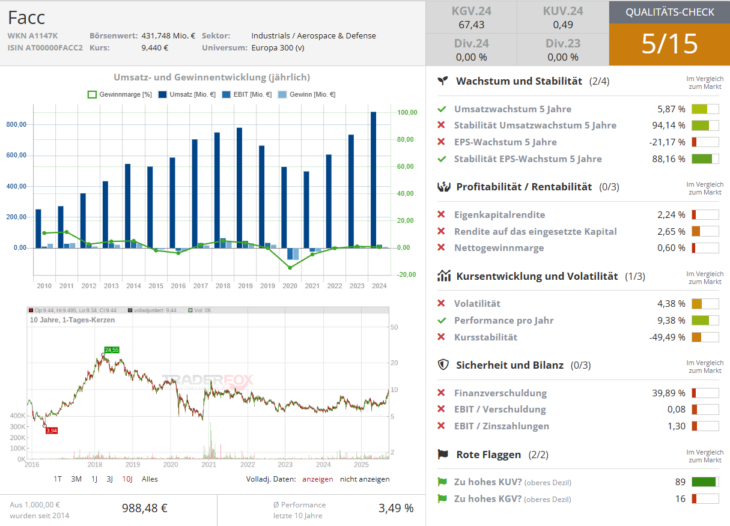
Task: Click comparison bar for Volatilität
Action: point(705,303)
